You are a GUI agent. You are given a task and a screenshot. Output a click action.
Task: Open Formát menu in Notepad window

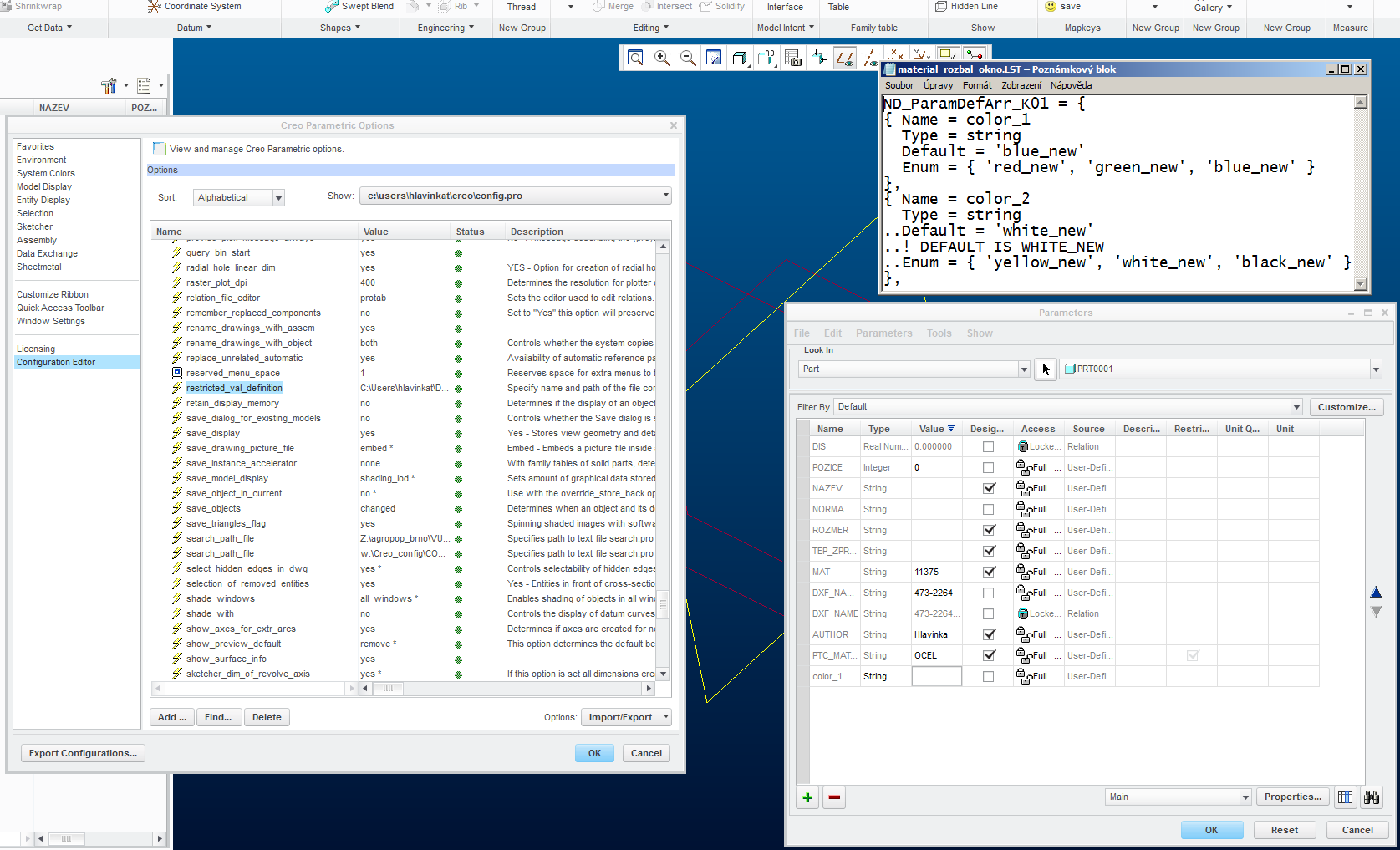pyautogui.click(x=977, y=85)
